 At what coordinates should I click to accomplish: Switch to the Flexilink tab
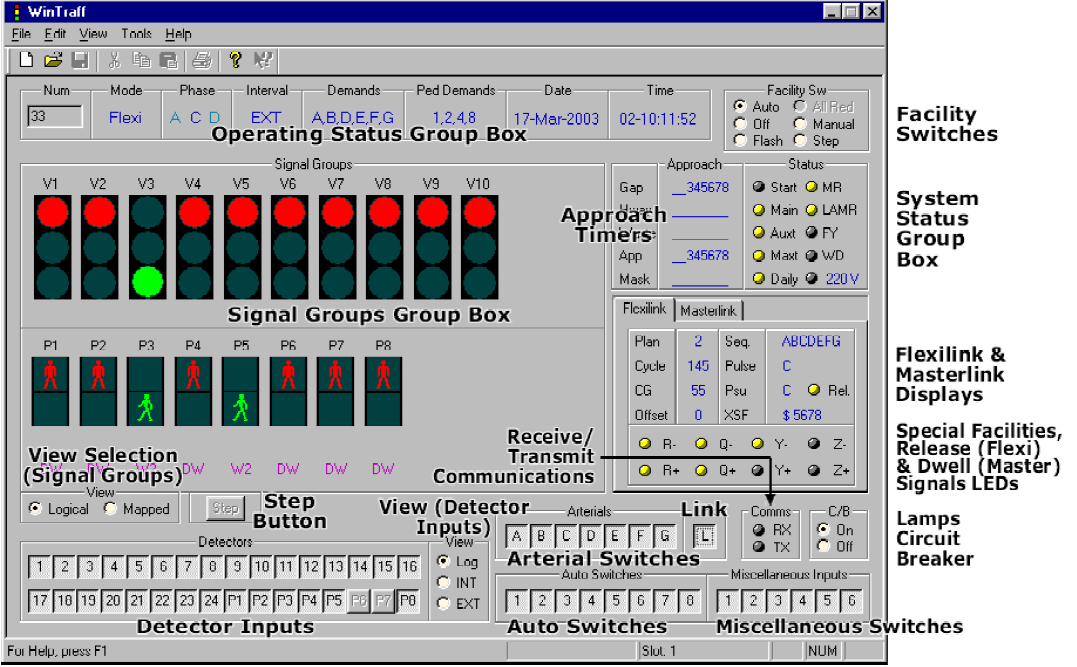[x=644, y=309]
